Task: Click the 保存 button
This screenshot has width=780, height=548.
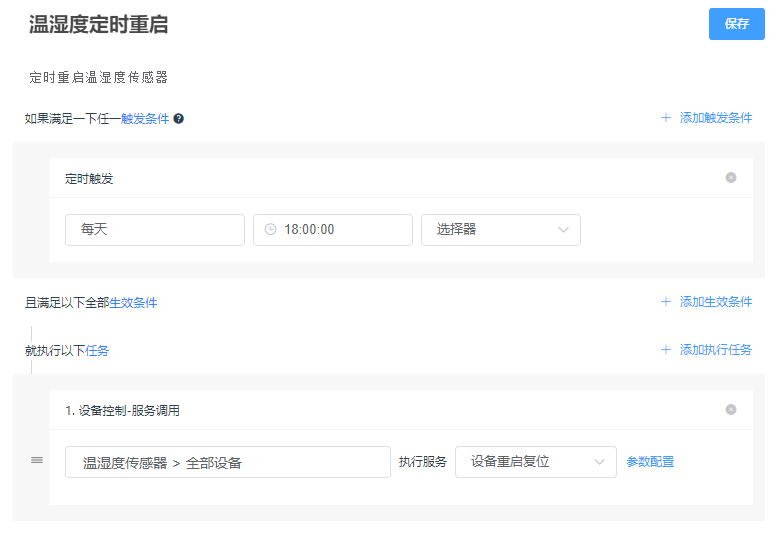Action: click(x=736, y=24)
